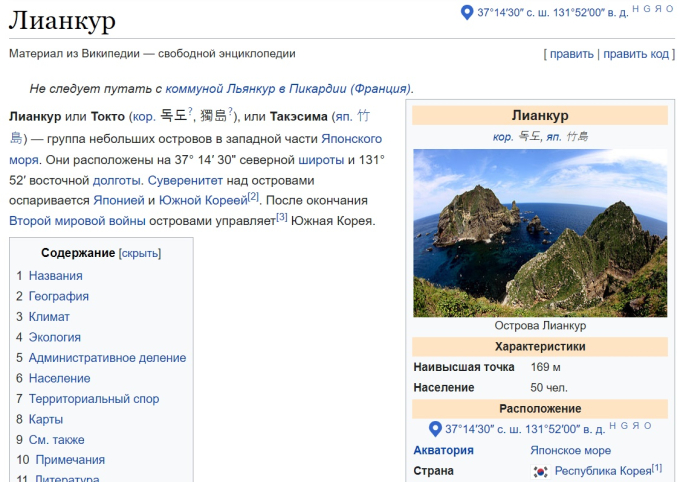
Task: Click the «169 м» highest point value
Action: (545, 367)
